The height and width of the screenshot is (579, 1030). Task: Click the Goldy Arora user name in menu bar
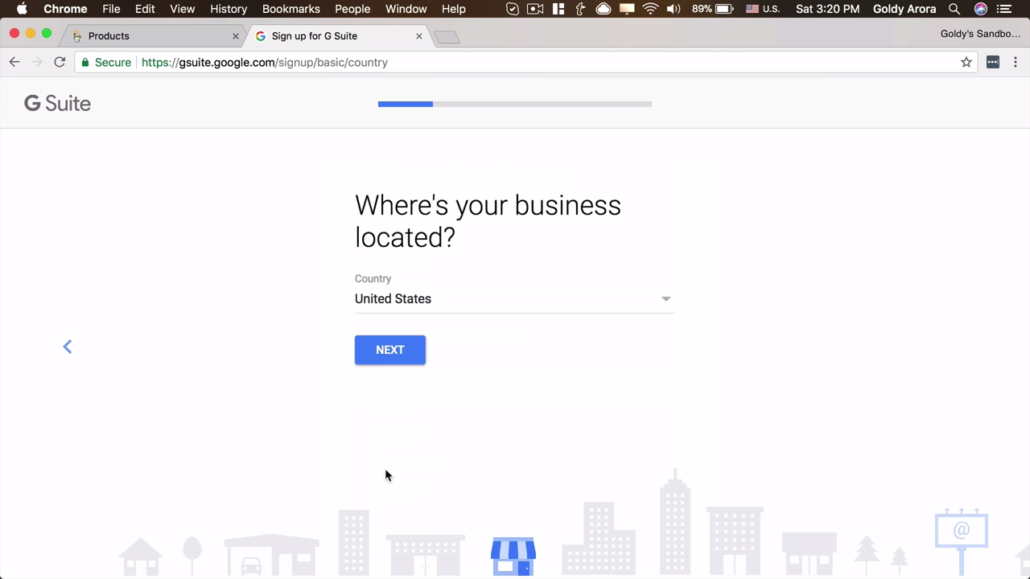point(904,9)
